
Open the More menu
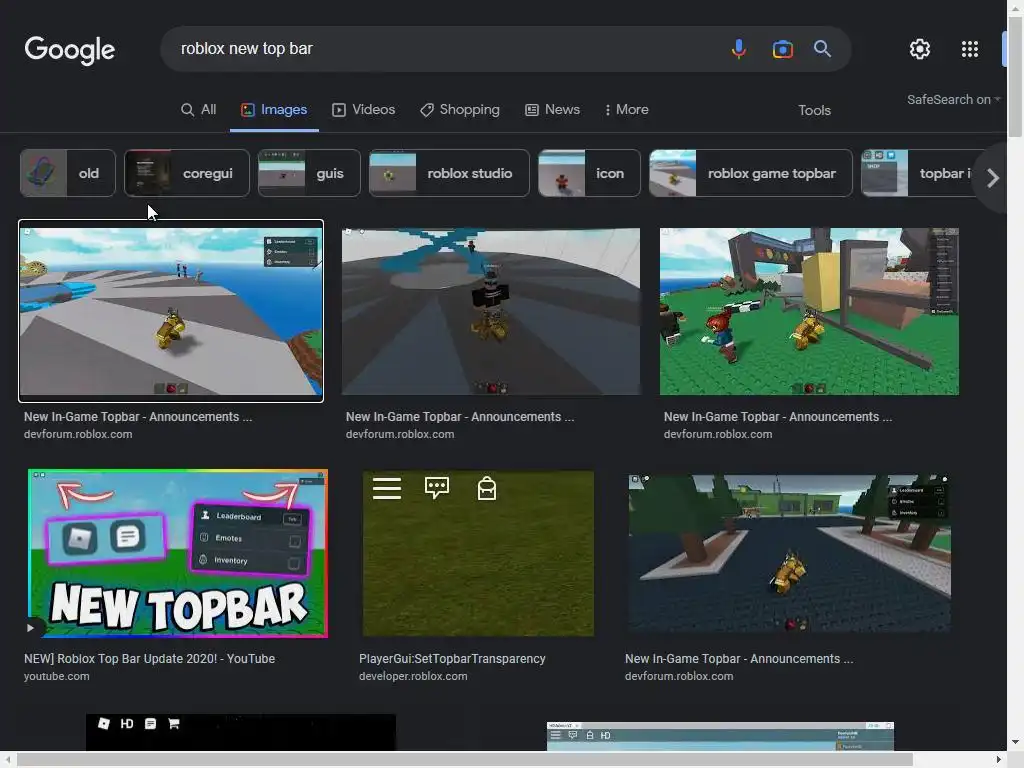coord(626,110)
